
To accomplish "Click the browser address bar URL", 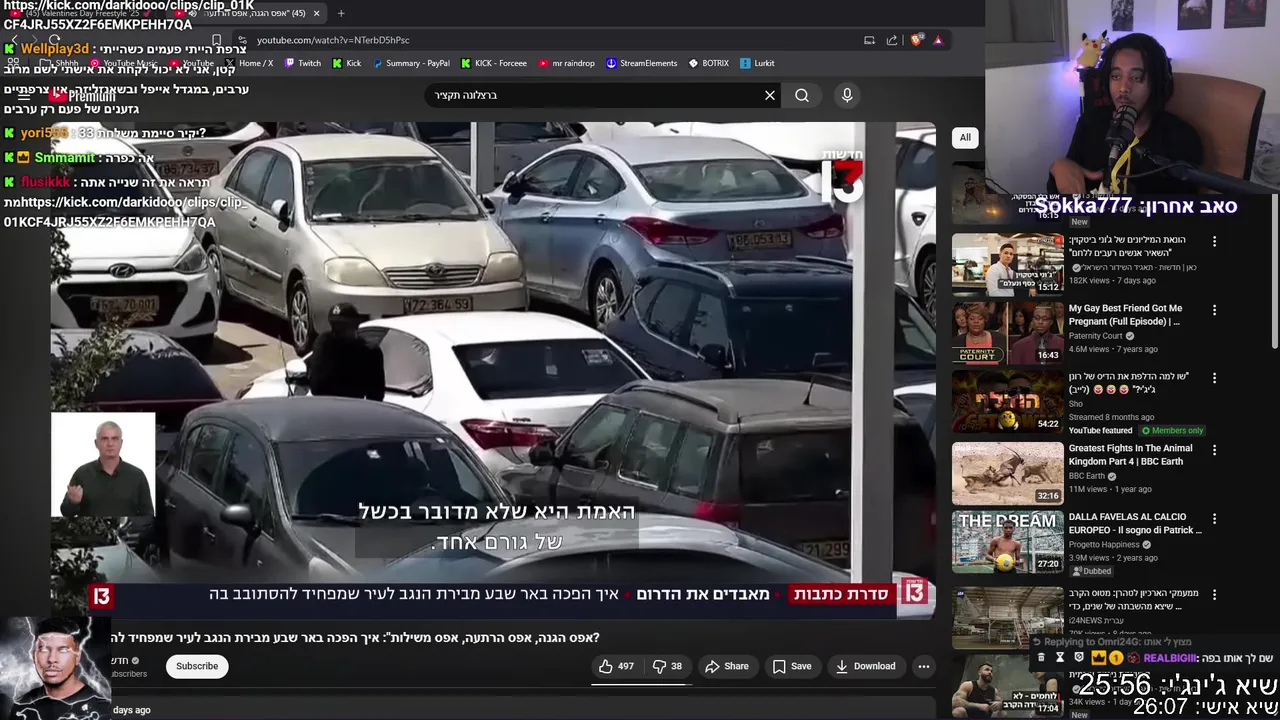I will pyautogui.click(x=333, y=40).
